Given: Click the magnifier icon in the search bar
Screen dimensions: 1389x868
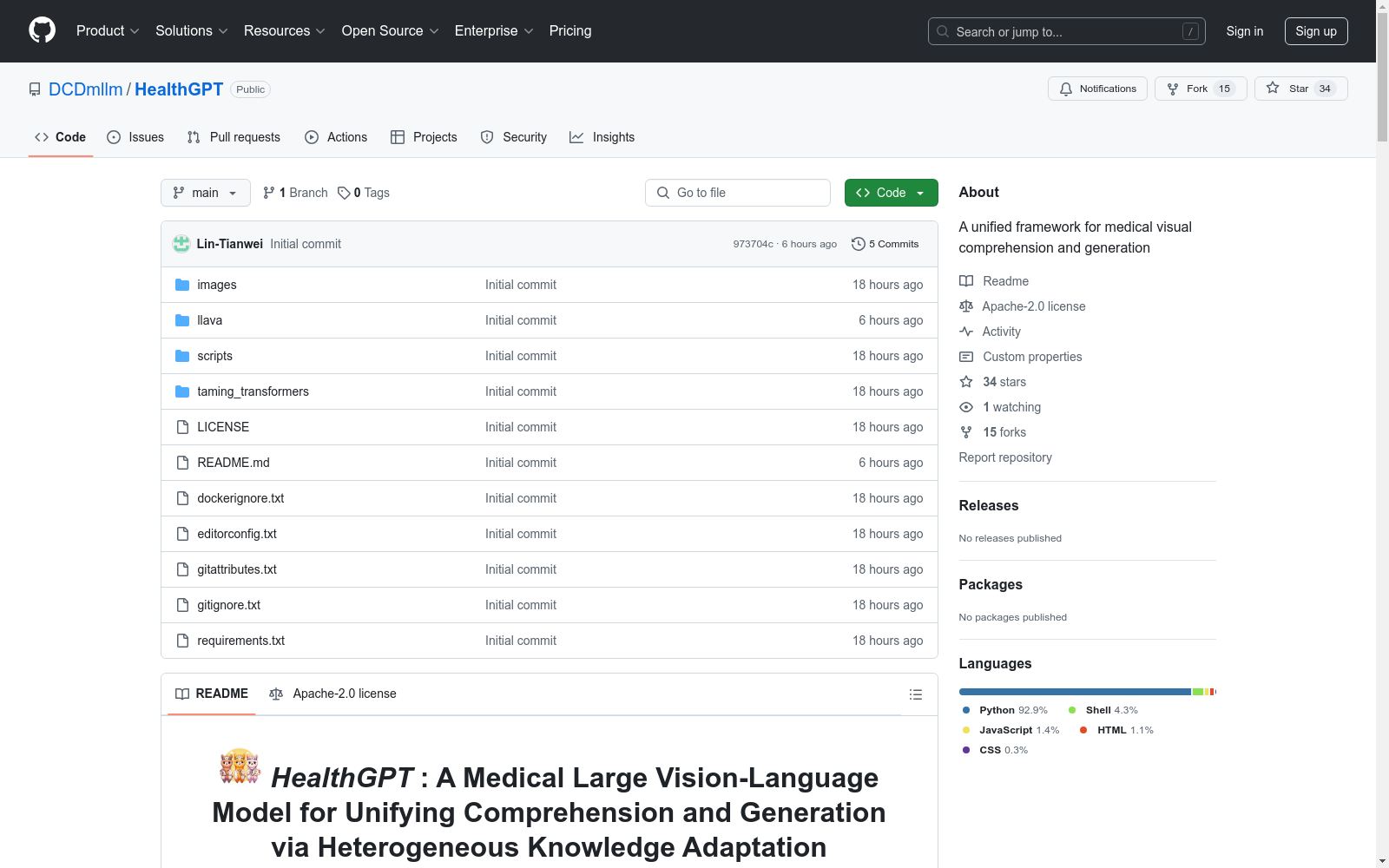Looking at the screenshot, I should [943, 31].
